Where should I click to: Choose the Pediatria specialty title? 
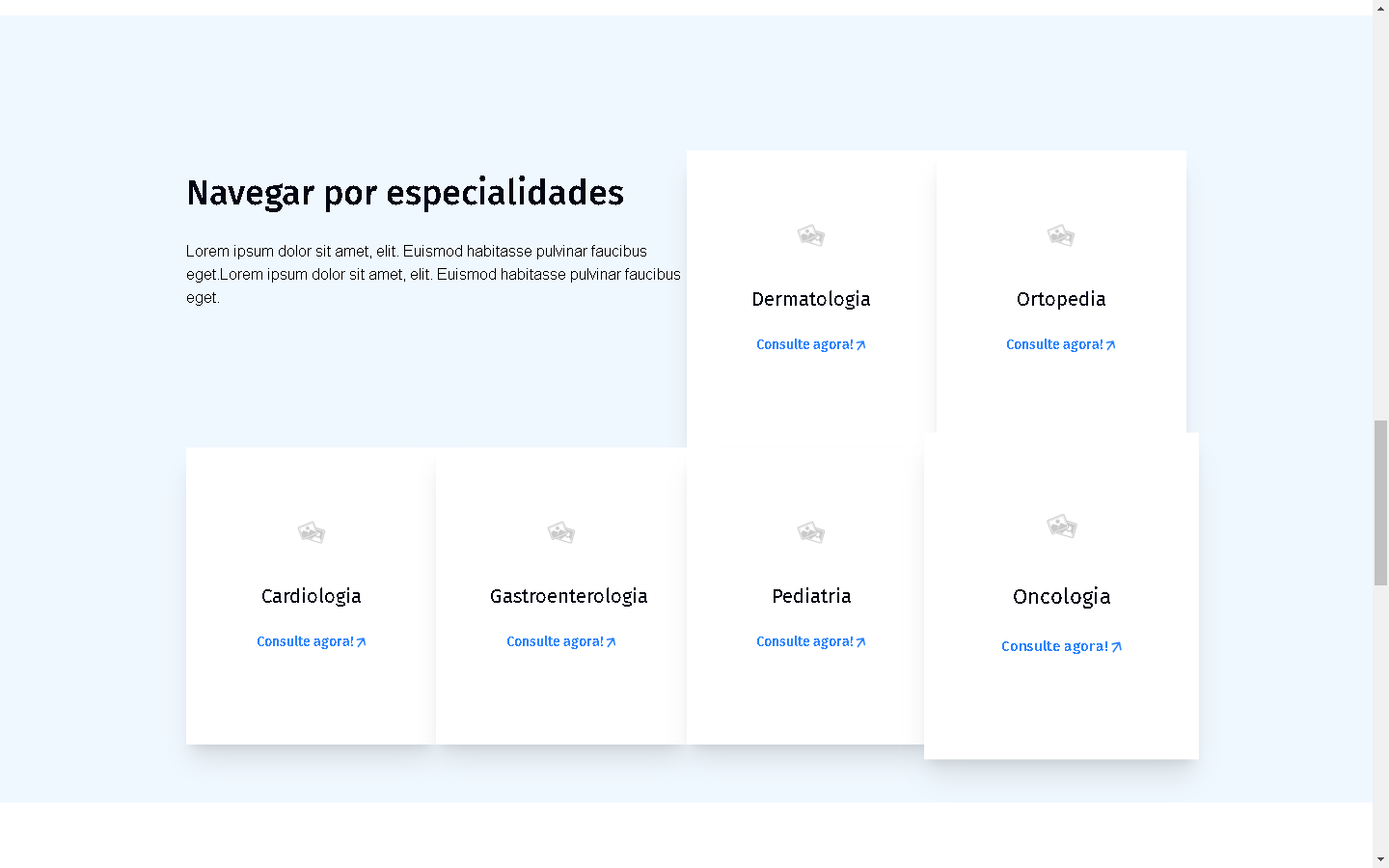click(810, 596)
